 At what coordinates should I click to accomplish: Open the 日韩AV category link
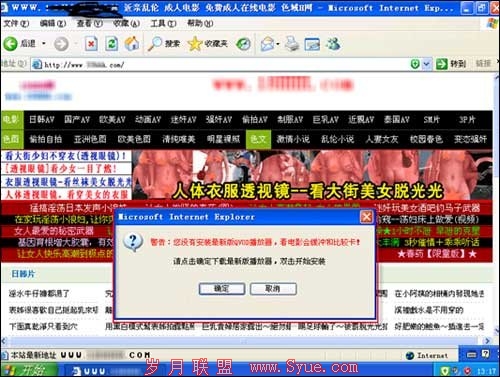point(41,119)
